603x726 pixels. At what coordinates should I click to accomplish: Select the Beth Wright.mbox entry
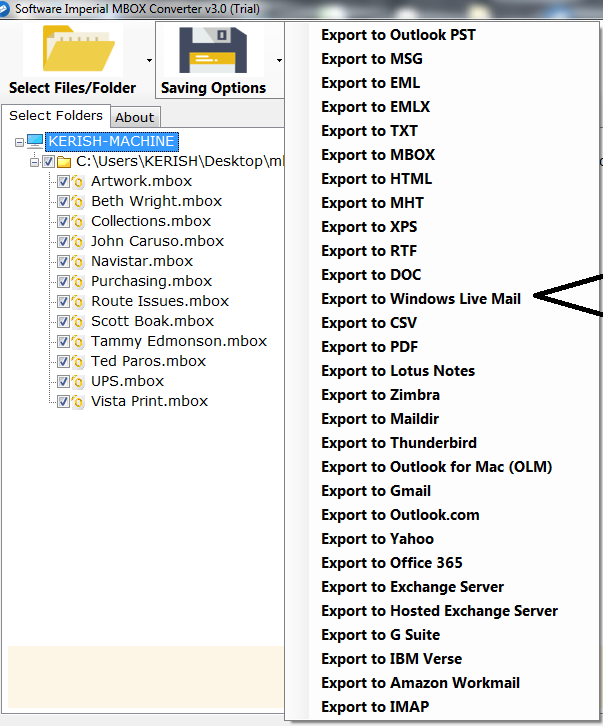[157, 201]
